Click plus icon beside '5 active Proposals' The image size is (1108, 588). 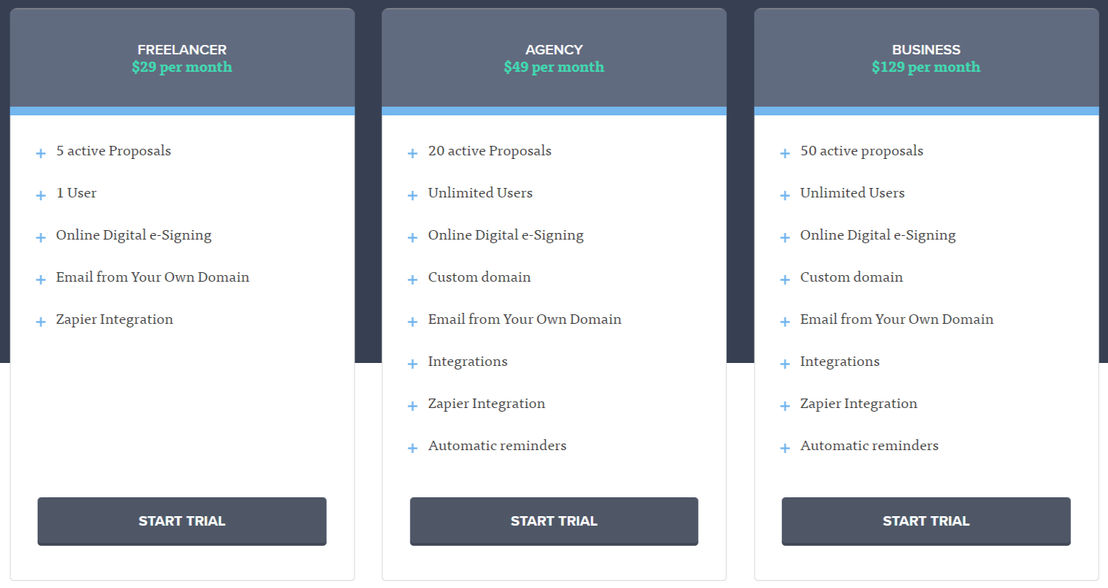41,153
